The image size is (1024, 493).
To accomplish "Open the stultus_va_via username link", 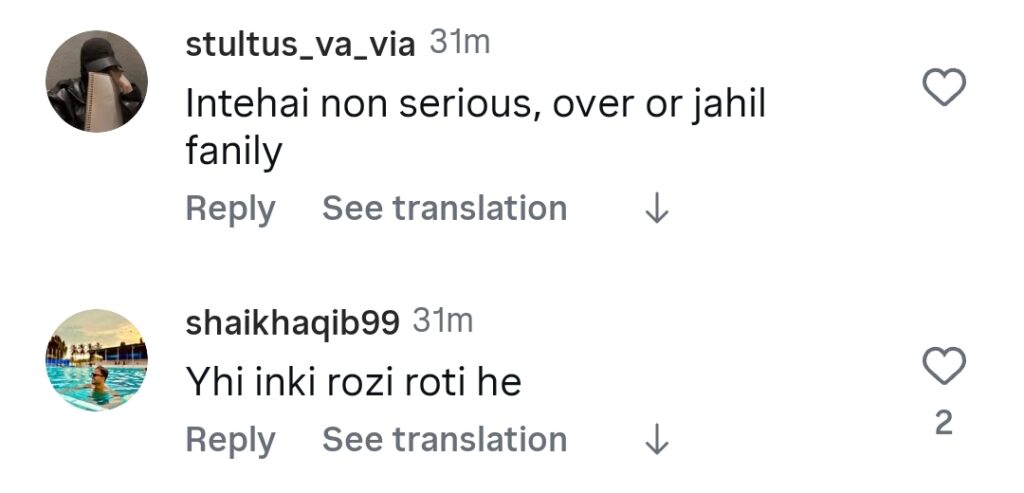I will 300,45.
